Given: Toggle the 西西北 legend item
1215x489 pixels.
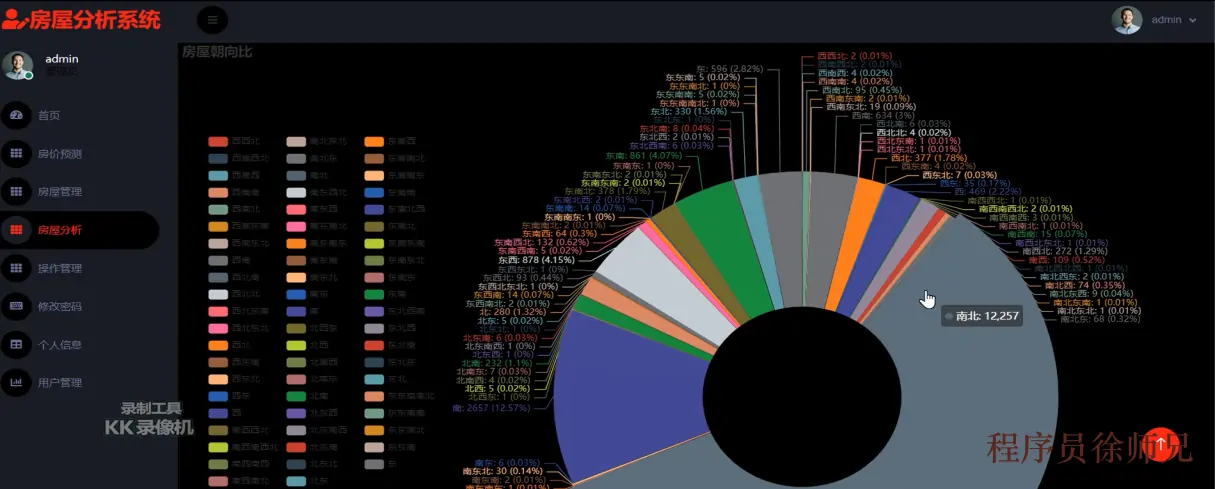Looking at the screenshot, I should (235, 142).
